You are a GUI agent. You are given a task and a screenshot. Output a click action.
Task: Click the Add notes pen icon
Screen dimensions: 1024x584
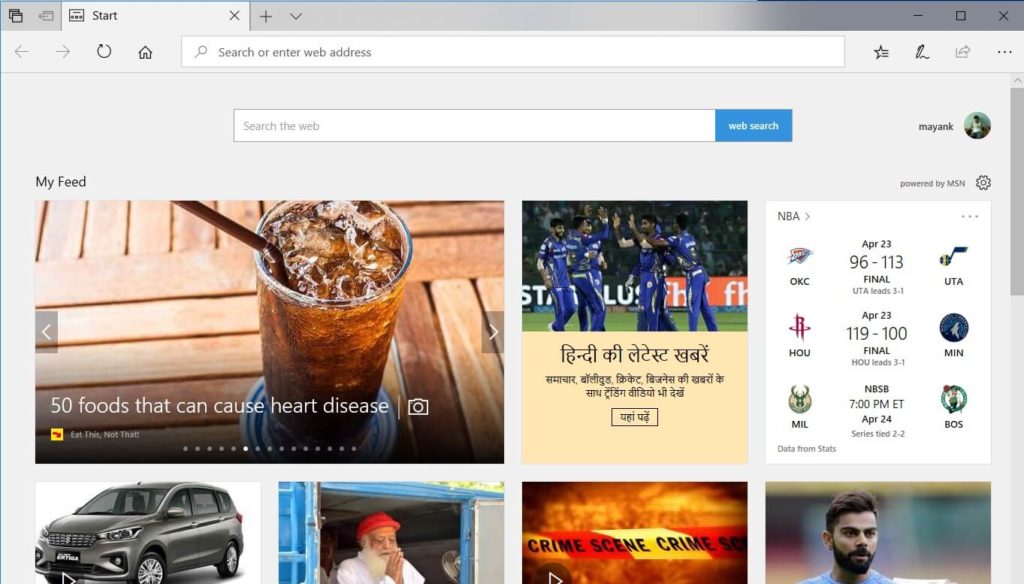922,52
